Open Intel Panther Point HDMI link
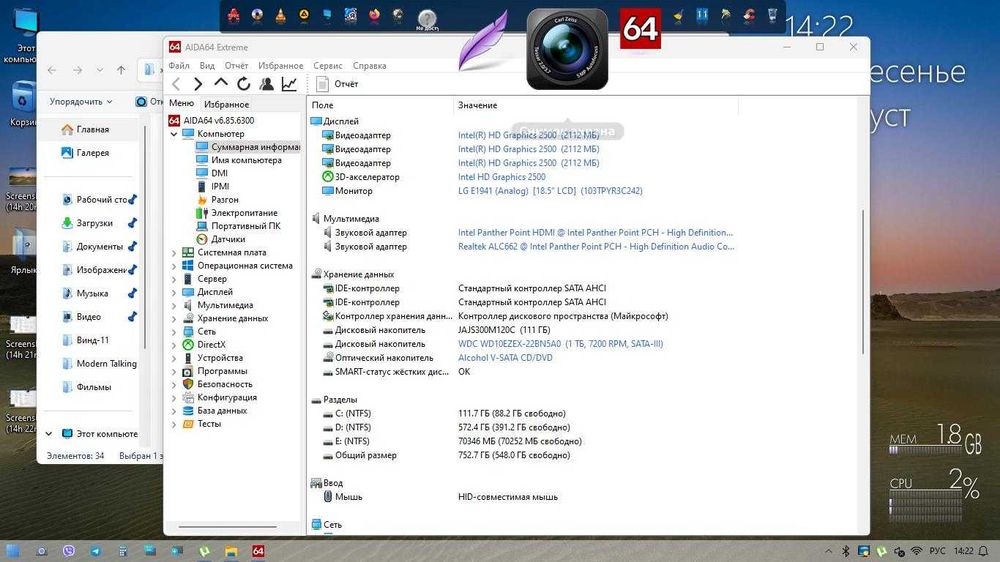The image size is (1000, 562). tap(595, 233)
